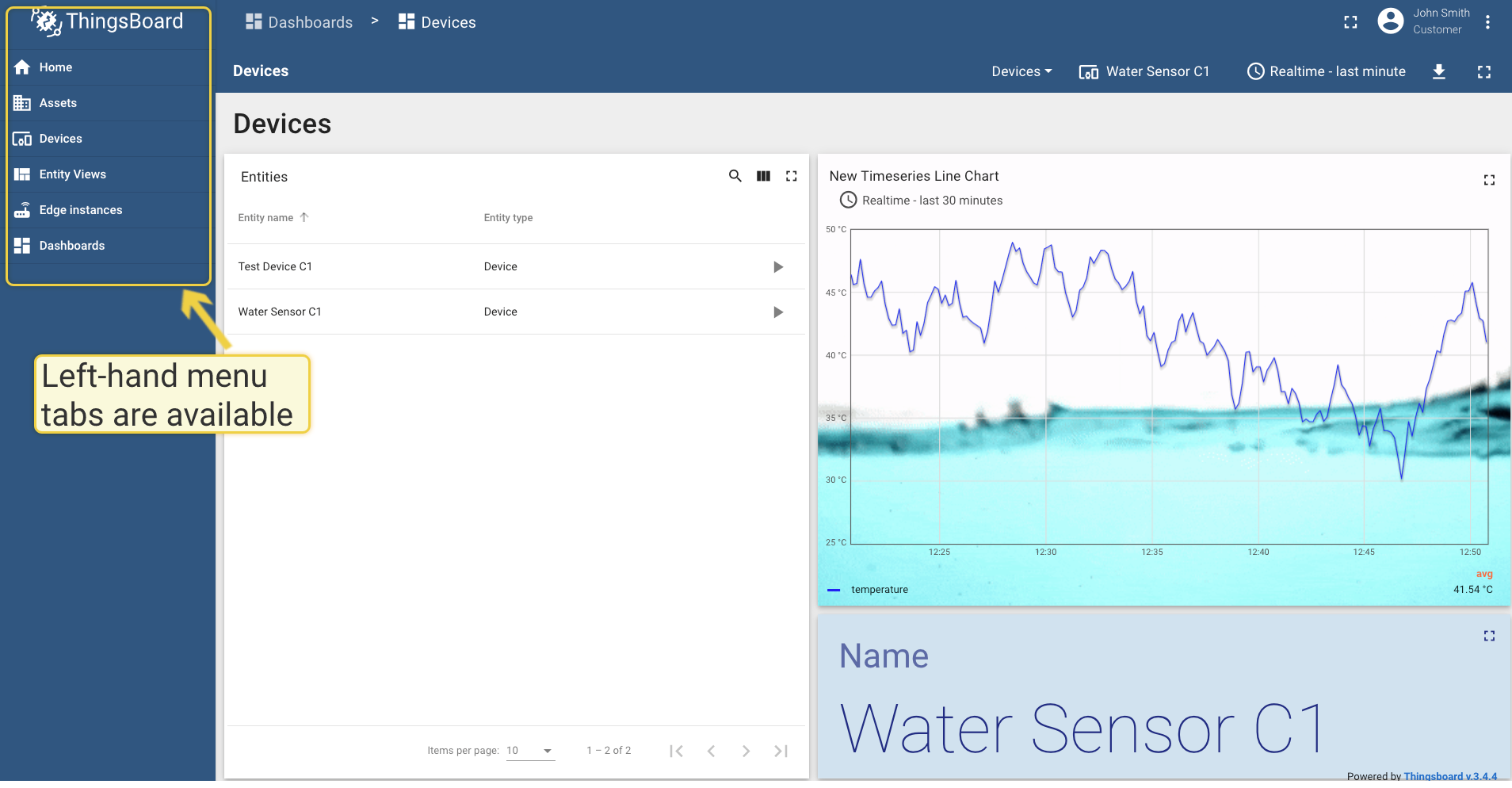
Task: Expand the Name widget to fullscreen
Action: 1489,636
